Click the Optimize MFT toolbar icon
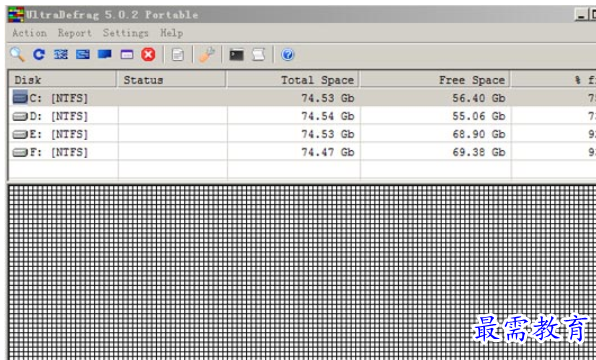Screen dimensions: 596x360 pos(127,55)
